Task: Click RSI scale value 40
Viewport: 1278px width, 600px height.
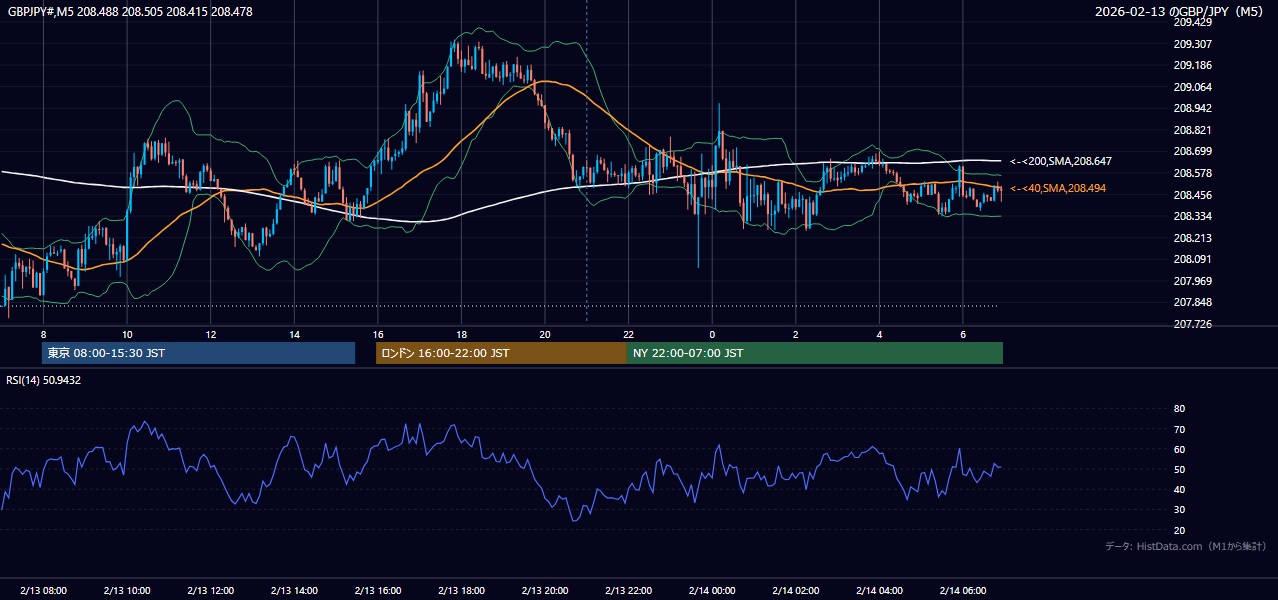Action: point(1179,489)
